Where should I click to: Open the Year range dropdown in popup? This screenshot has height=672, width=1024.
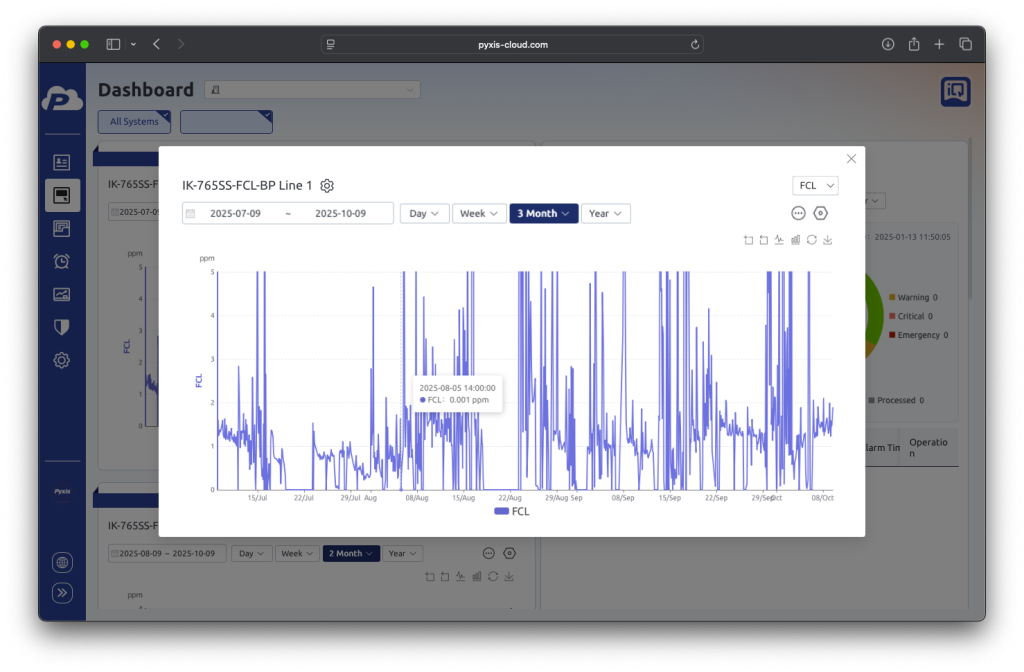tap(605, 213)
